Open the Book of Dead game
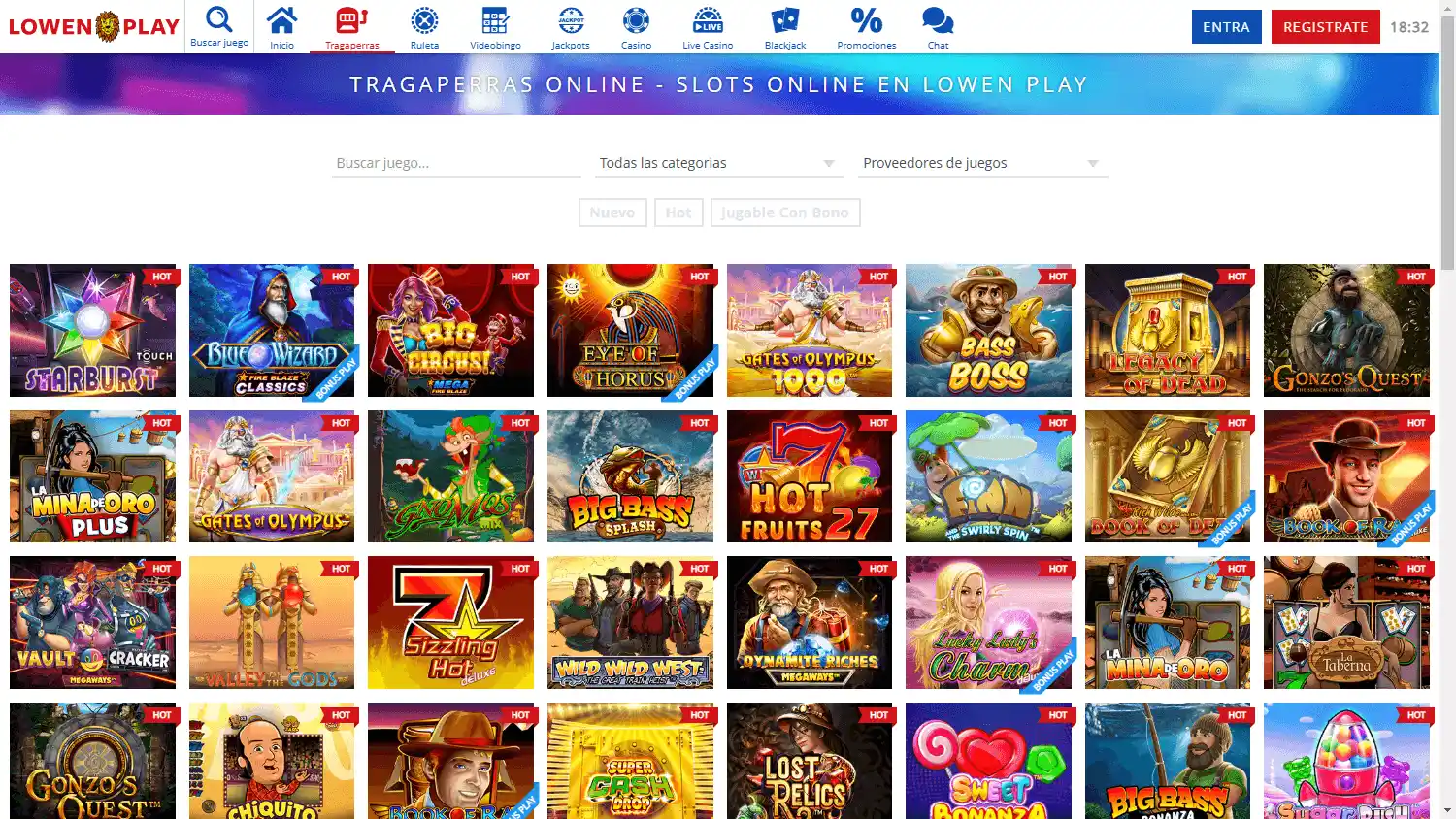Screen dimensions: 1456x819 point(1168,476)
